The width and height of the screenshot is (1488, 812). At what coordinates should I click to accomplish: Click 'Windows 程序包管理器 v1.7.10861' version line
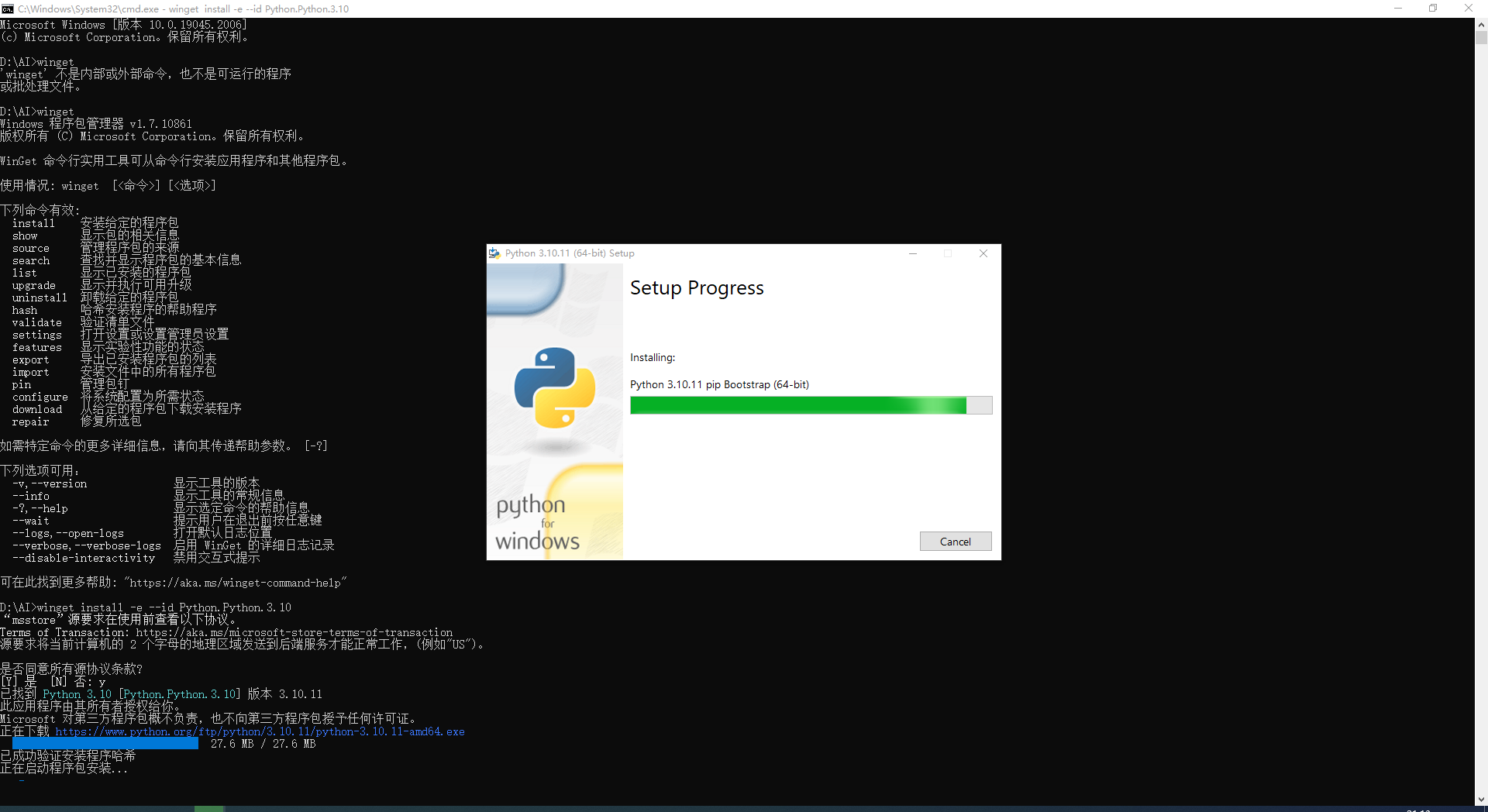[96, 124]
